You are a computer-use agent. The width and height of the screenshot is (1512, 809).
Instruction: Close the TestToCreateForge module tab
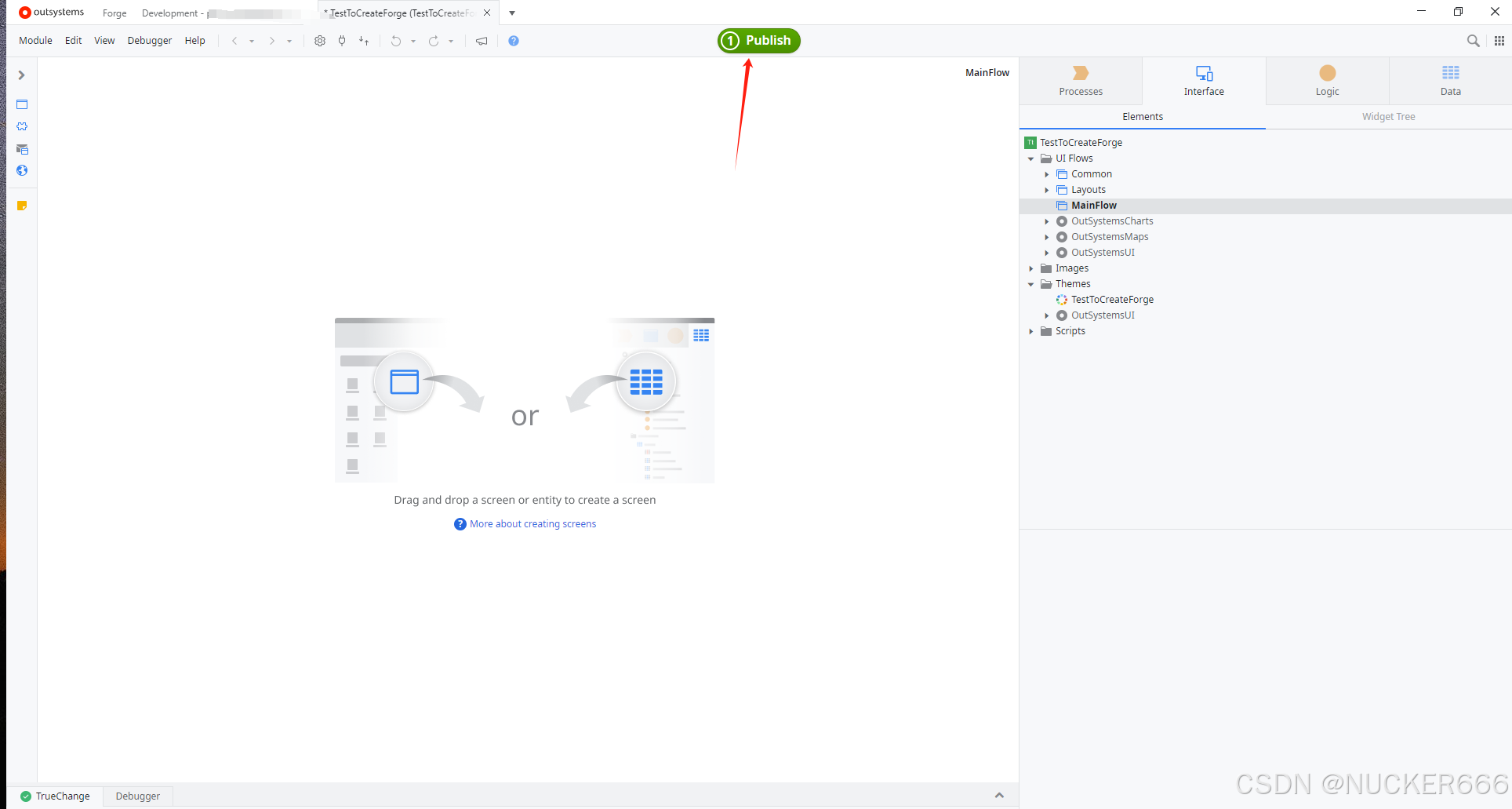click(x=487, y=13)
